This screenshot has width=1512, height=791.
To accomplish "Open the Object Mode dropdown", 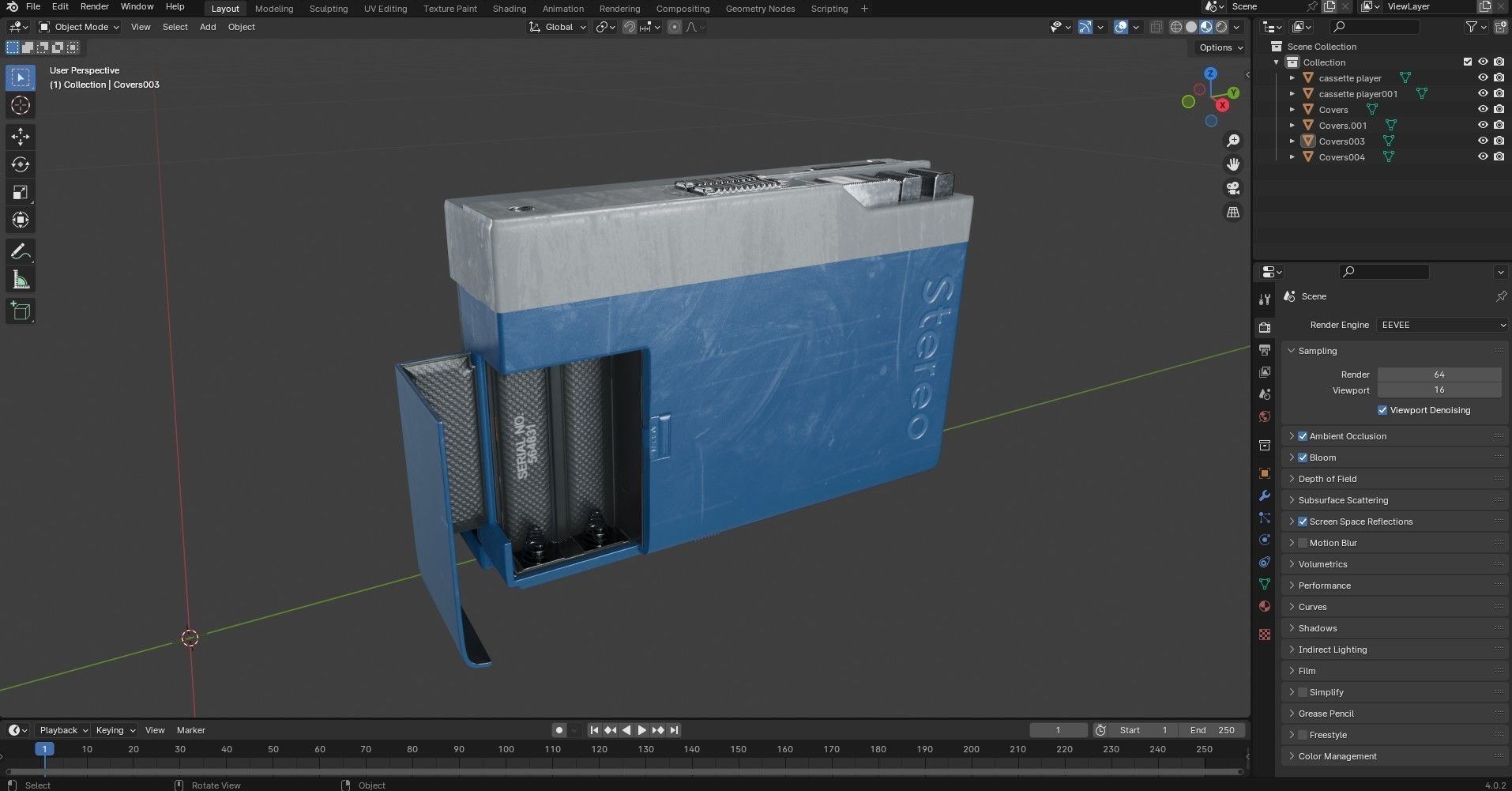I will click(x=80, y=27).
